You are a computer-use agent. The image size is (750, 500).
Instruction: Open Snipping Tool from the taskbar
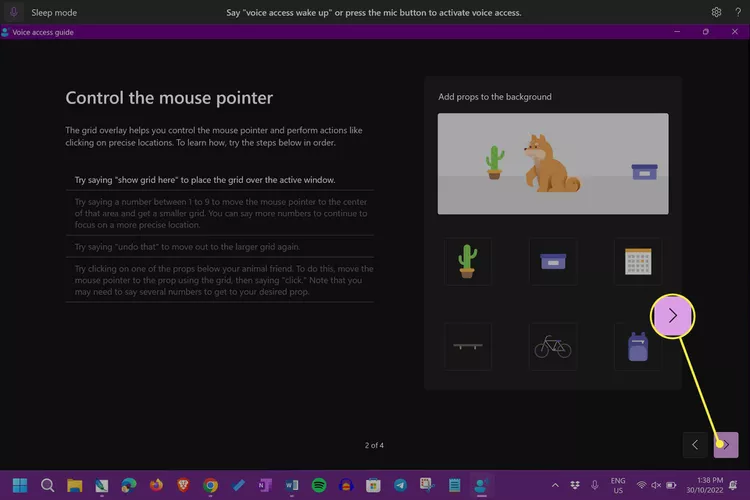[427, 485]
